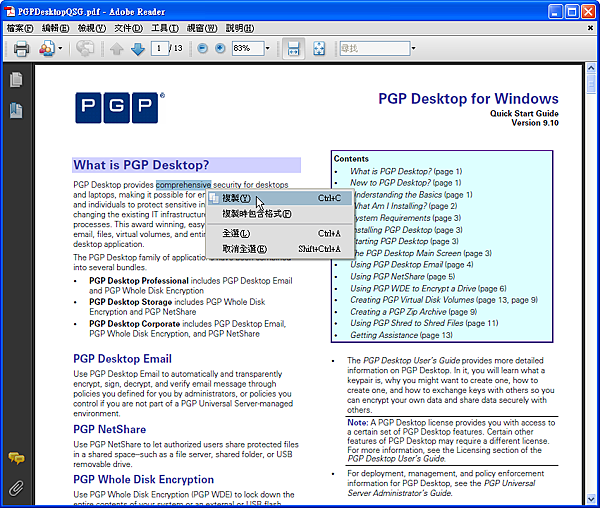Click the Adobe Reader title bar icon
Screen dimensions: 600x508
point(10,11)
